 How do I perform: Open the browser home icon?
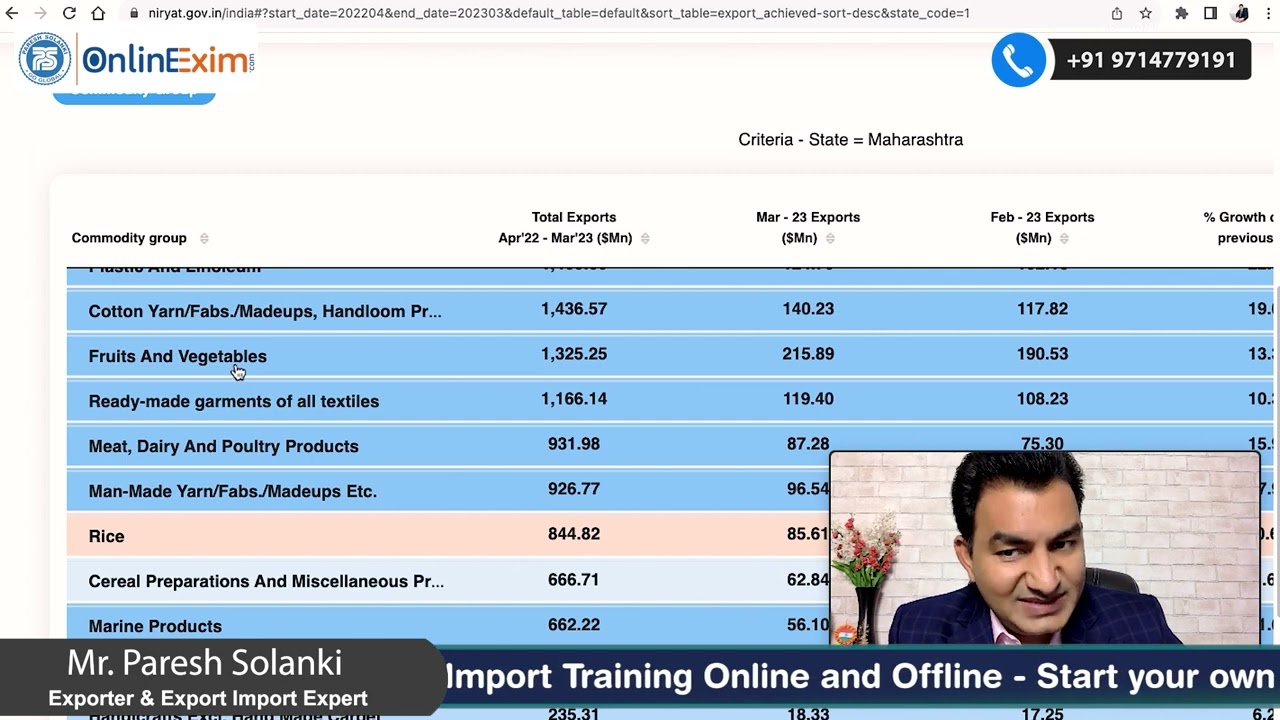click(x=98, y=13)
